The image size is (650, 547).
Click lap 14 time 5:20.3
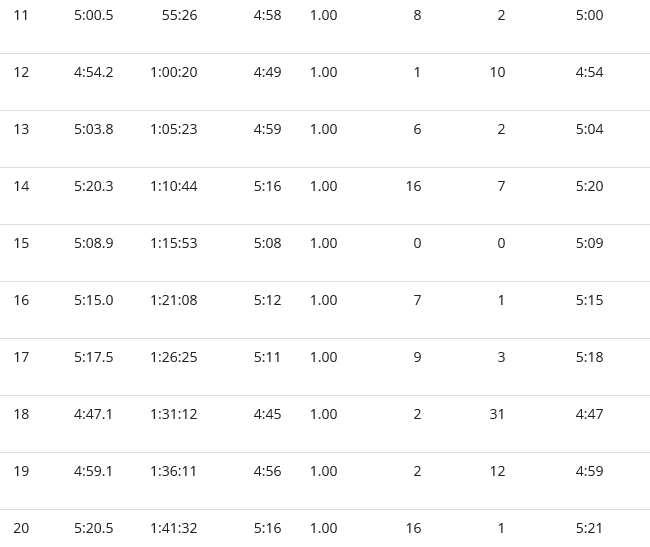pos(93,186)
